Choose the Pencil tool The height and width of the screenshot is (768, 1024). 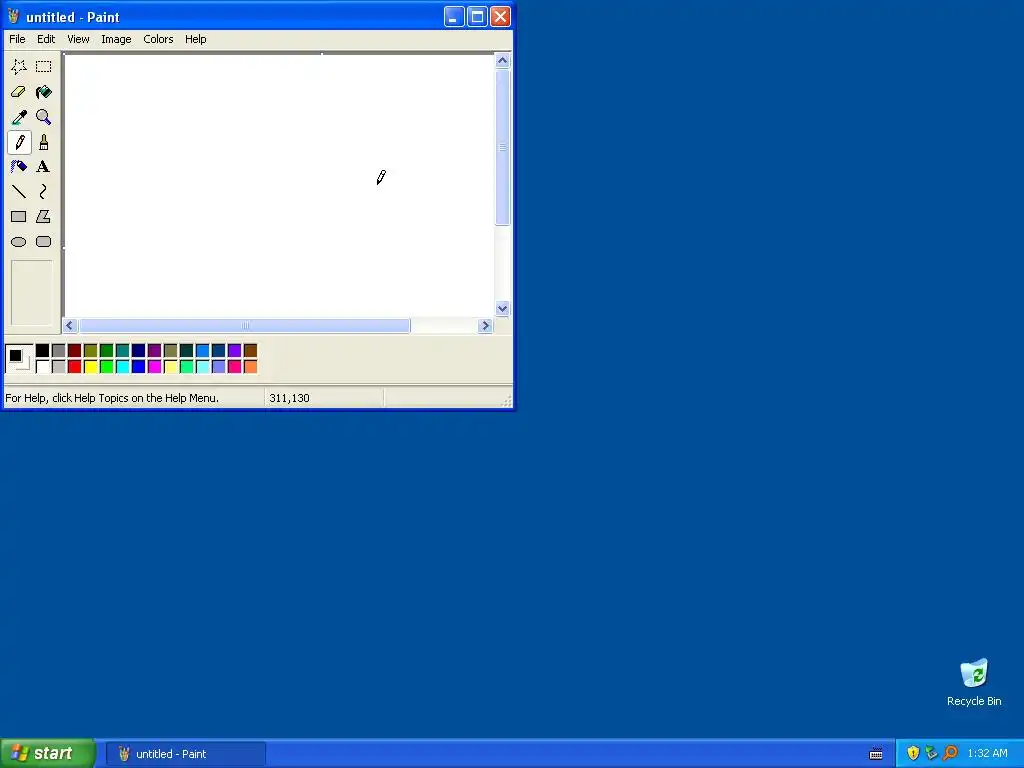pos(19,142)
